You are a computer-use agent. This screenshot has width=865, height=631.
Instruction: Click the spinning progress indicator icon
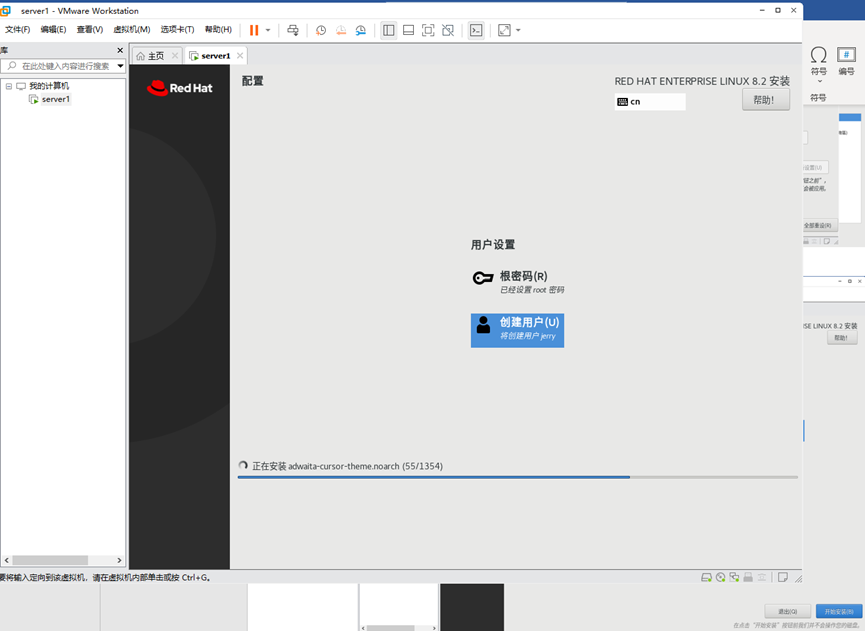243,466
